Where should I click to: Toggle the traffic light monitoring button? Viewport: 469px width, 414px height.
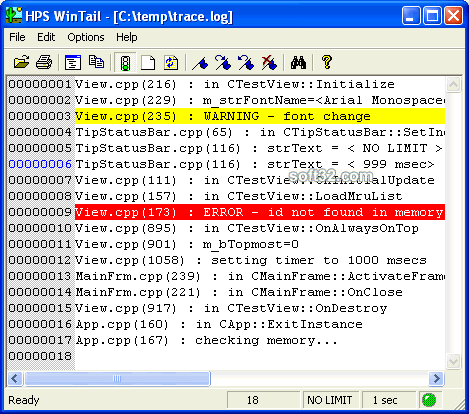click(125, 62)
